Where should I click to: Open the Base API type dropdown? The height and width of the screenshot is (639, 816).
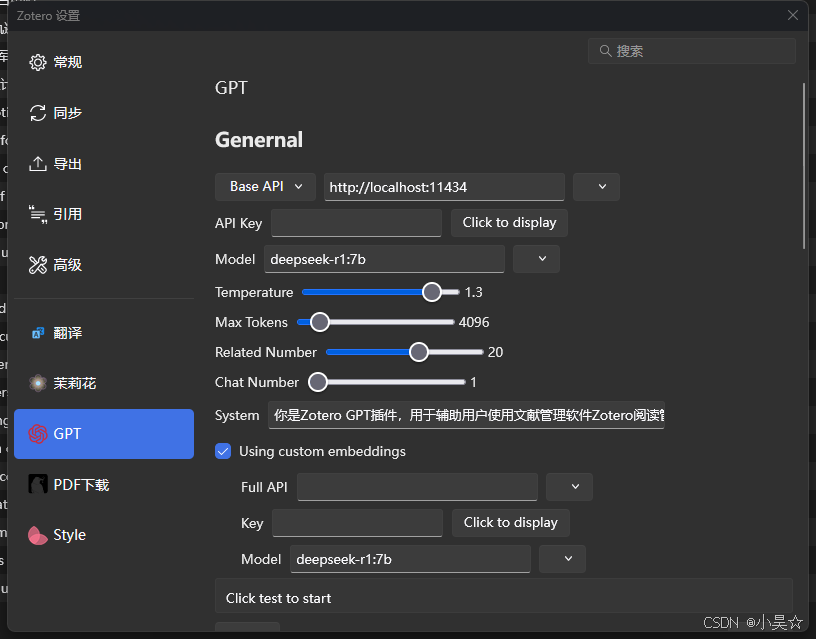[265, 187]
